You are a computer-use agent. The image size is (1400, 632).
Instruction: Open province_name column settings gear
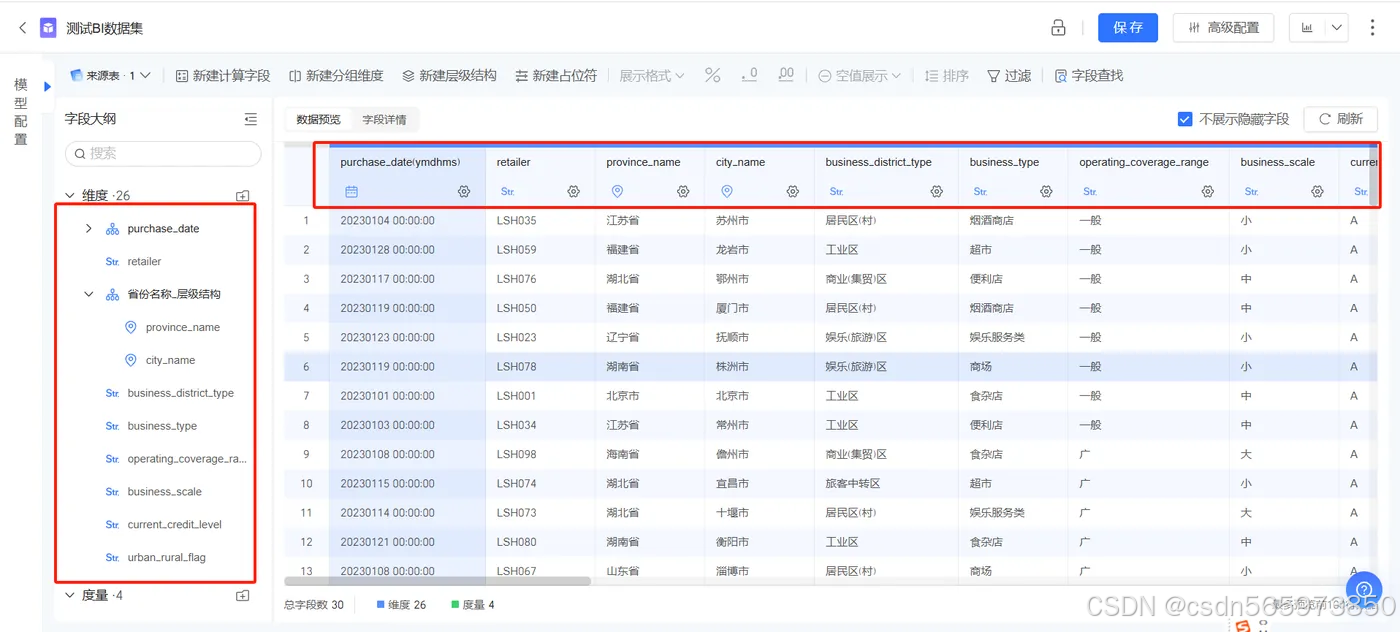coord(683,191)
